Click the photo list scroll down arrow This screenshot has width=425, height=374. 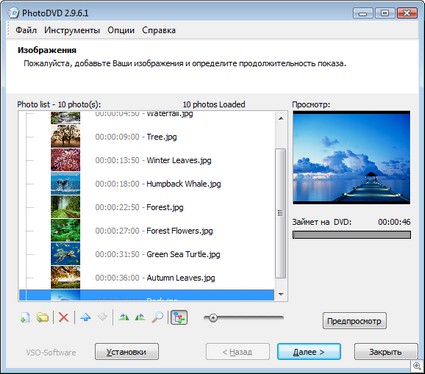coord(281,294)
